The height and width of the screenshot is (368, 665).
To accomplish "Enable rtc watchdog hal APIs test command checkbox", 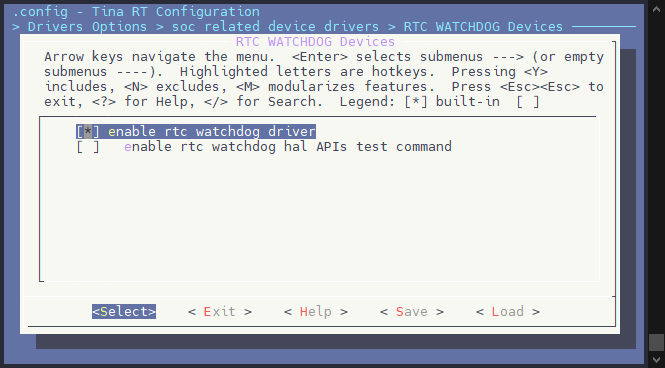I will click(88, 147).
